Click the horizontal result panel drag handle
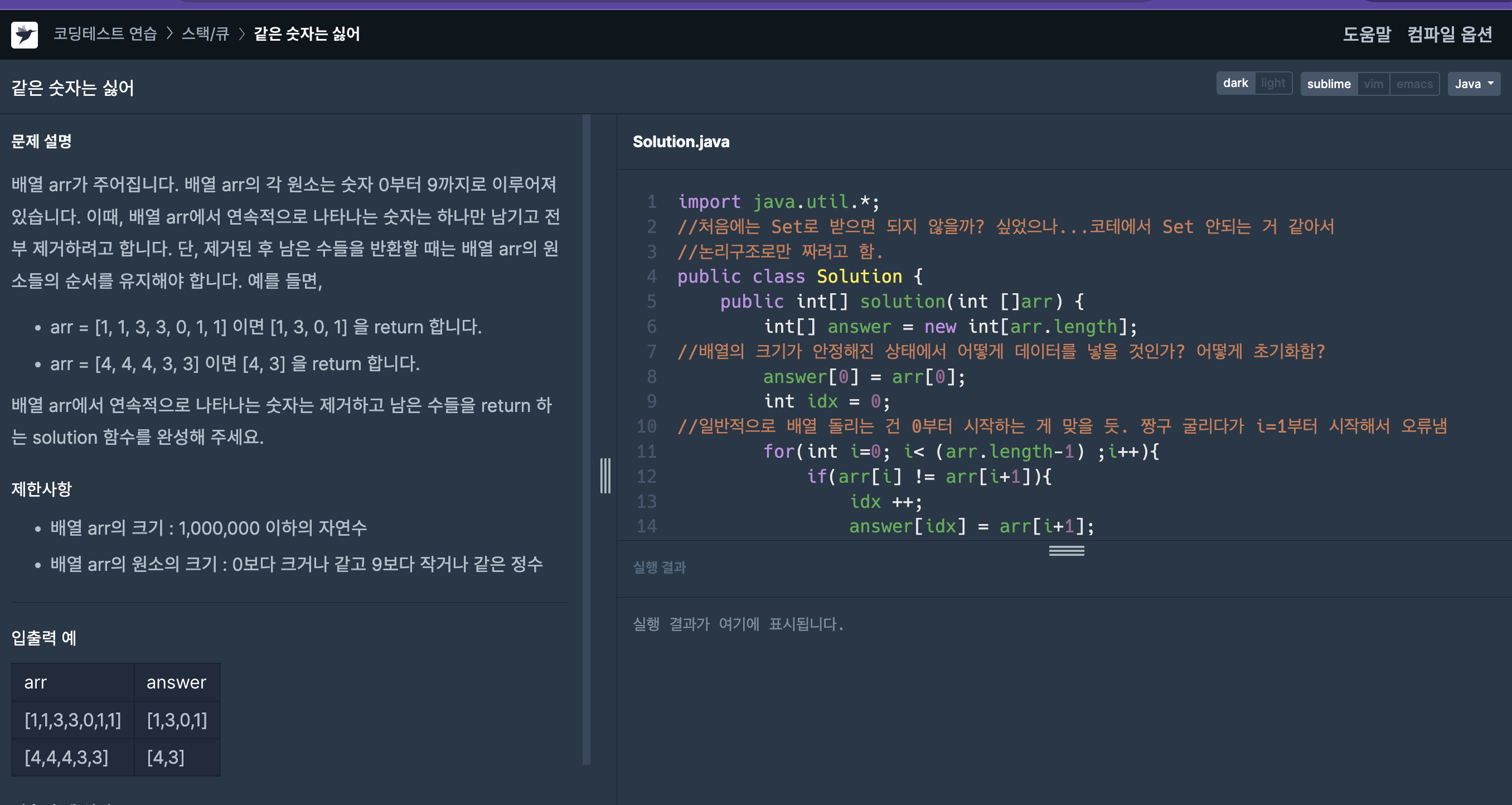 (x=1066, y=550)
